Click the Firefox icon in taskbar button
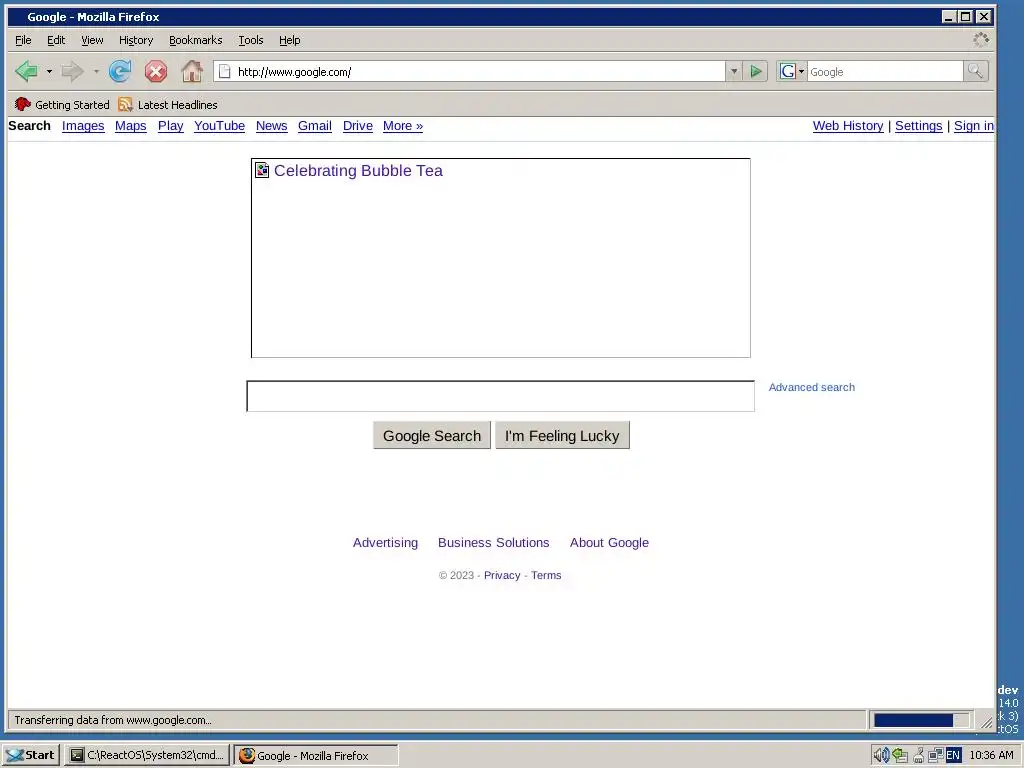 [247, 756]
